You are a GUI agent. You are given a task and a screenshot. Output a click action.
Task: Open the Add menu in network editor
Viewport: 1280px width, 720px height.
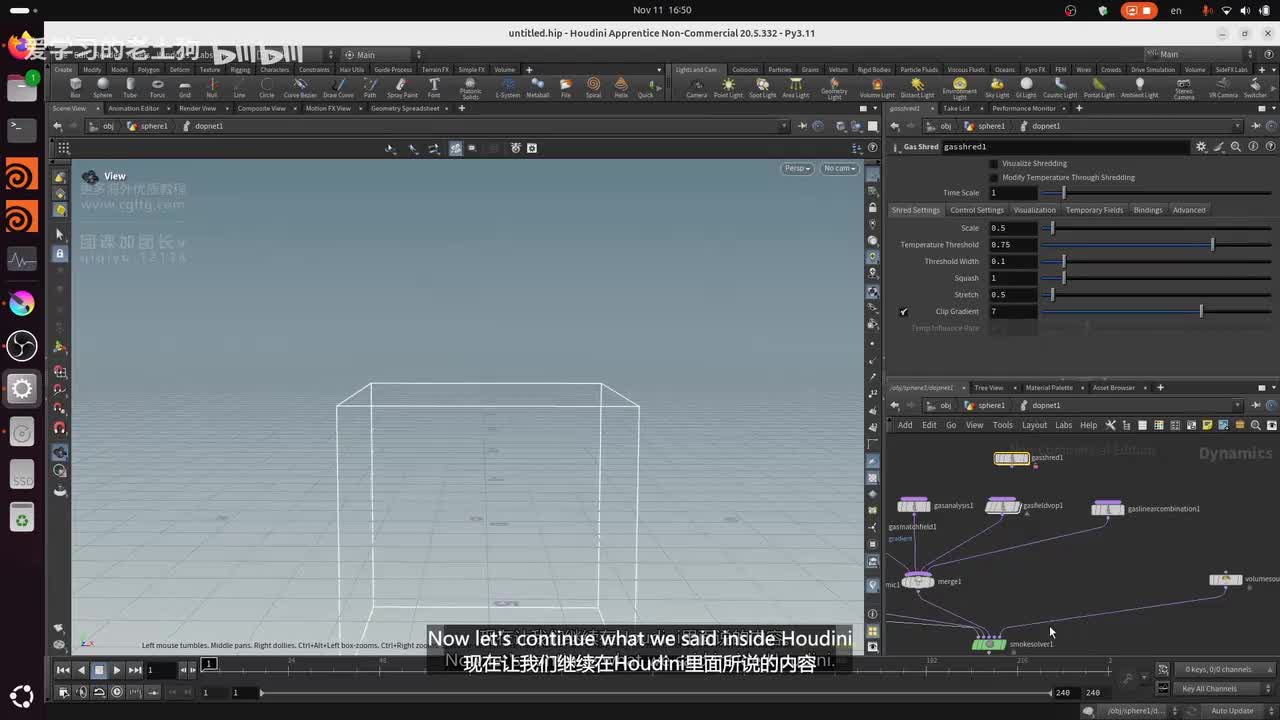click(905, 425)
